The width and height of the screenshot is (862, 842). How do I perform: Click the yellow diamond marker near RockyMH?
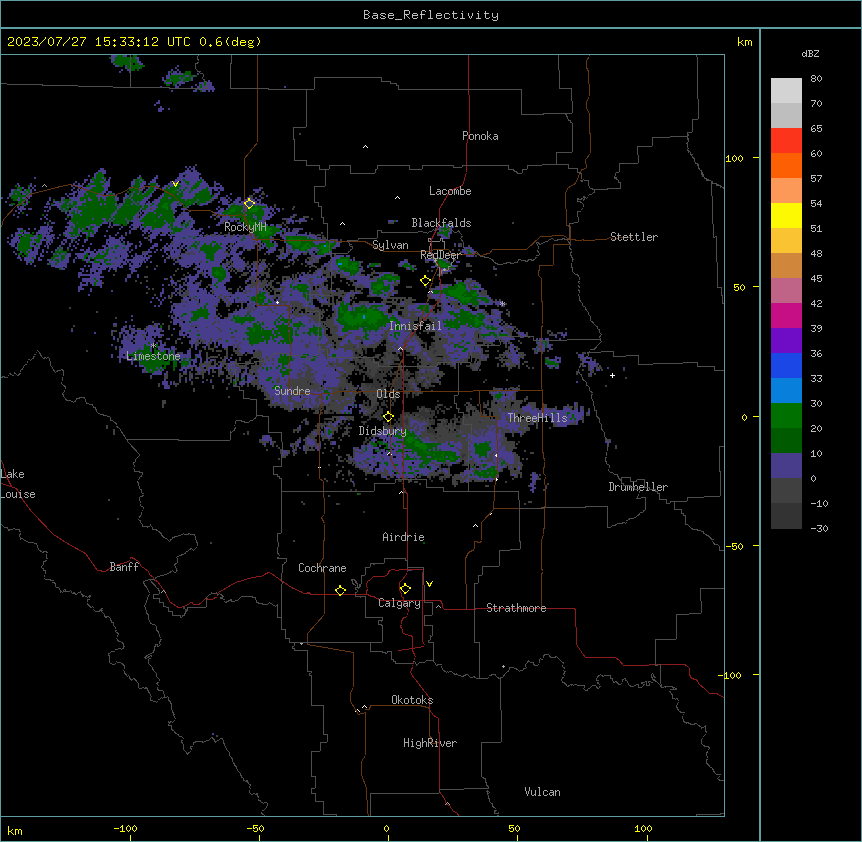click(250, 203)
